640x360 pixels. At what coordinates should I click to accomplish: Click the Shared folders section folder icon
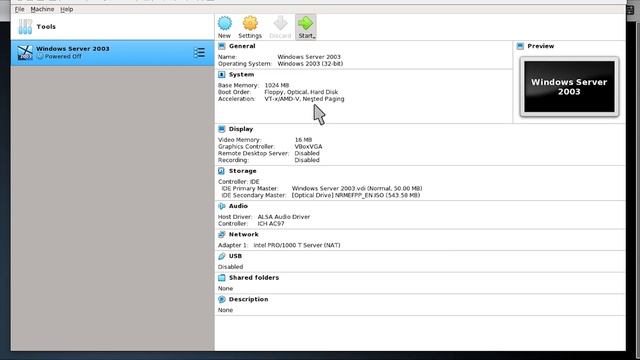tap(222, 278)
